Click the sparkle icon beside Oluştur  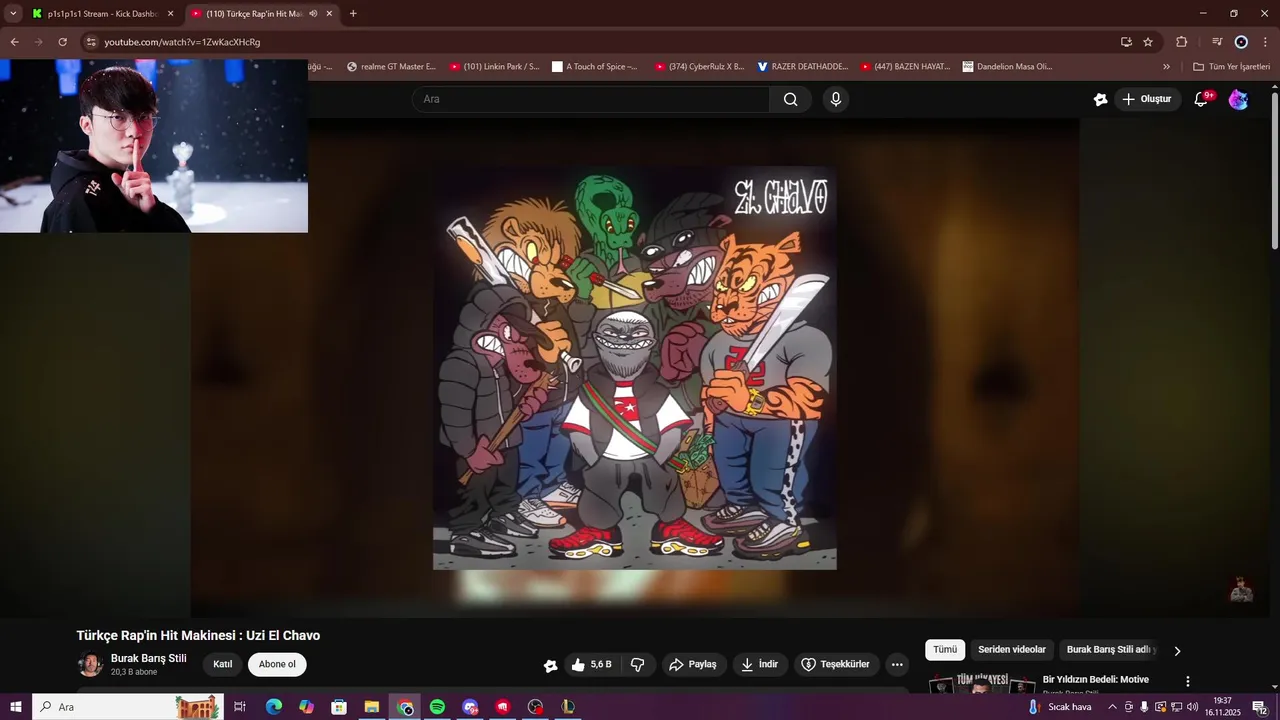click(x=1100, y=99)
